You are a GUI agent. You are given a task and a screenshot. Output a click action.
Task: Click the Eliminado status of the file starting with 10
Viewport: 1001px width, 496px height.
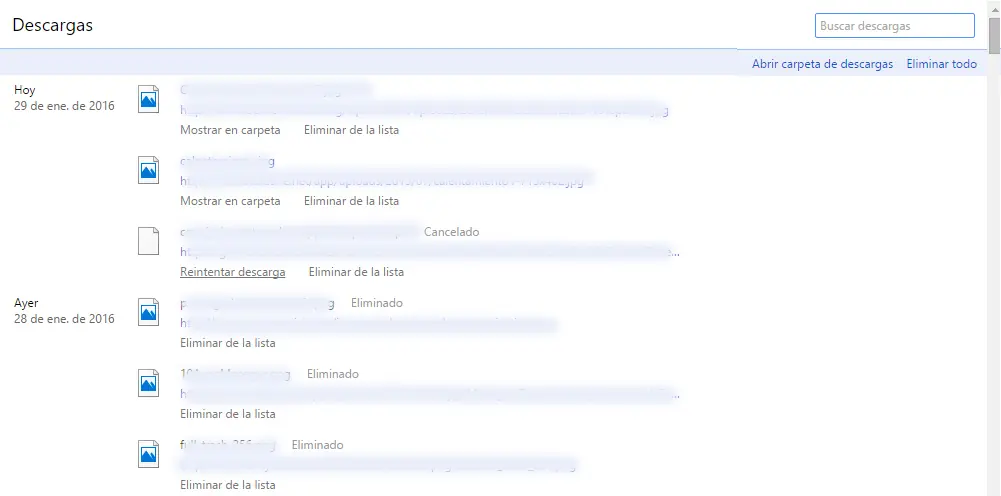(333, 373)
